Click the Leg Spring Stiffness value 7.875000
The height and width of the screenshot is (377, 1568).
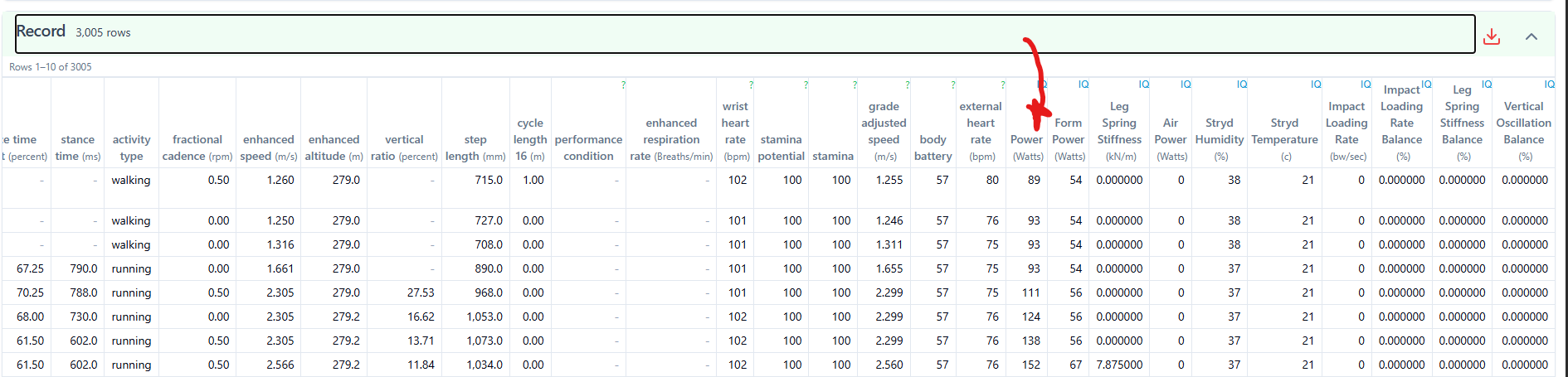[1119, 365]
